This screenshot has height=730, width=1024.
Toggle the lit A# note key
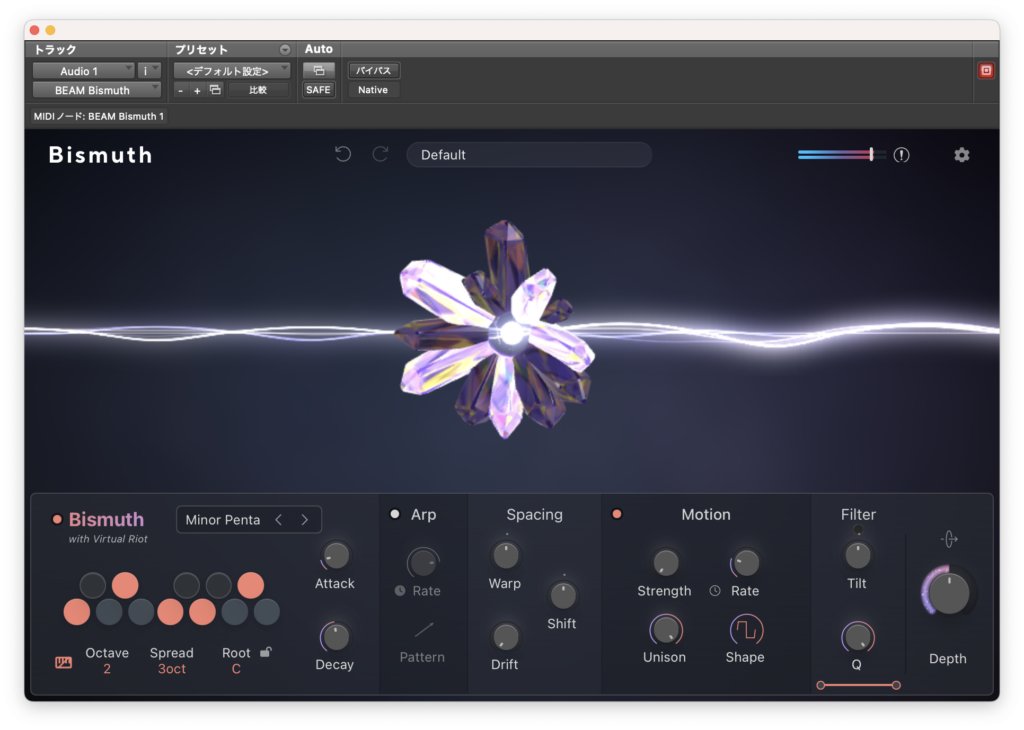250,585
